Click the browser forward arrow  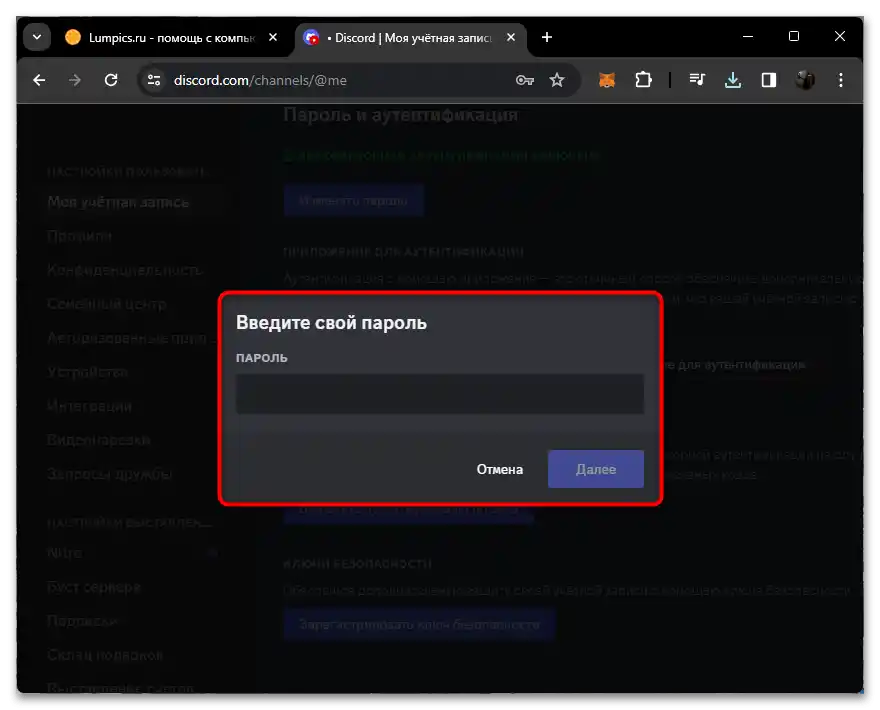(x=75, y=80)
